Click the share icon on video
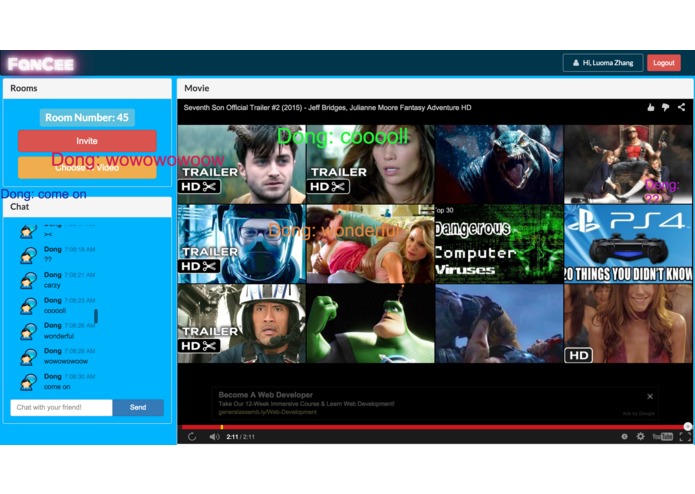 point(681,107)
